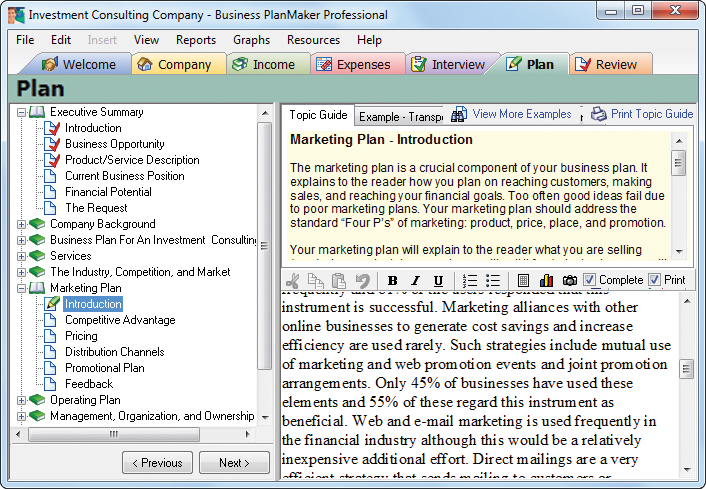Screen dimensions: 706x489
Task: Click the underline formatting icon
Action: [439, 281]
